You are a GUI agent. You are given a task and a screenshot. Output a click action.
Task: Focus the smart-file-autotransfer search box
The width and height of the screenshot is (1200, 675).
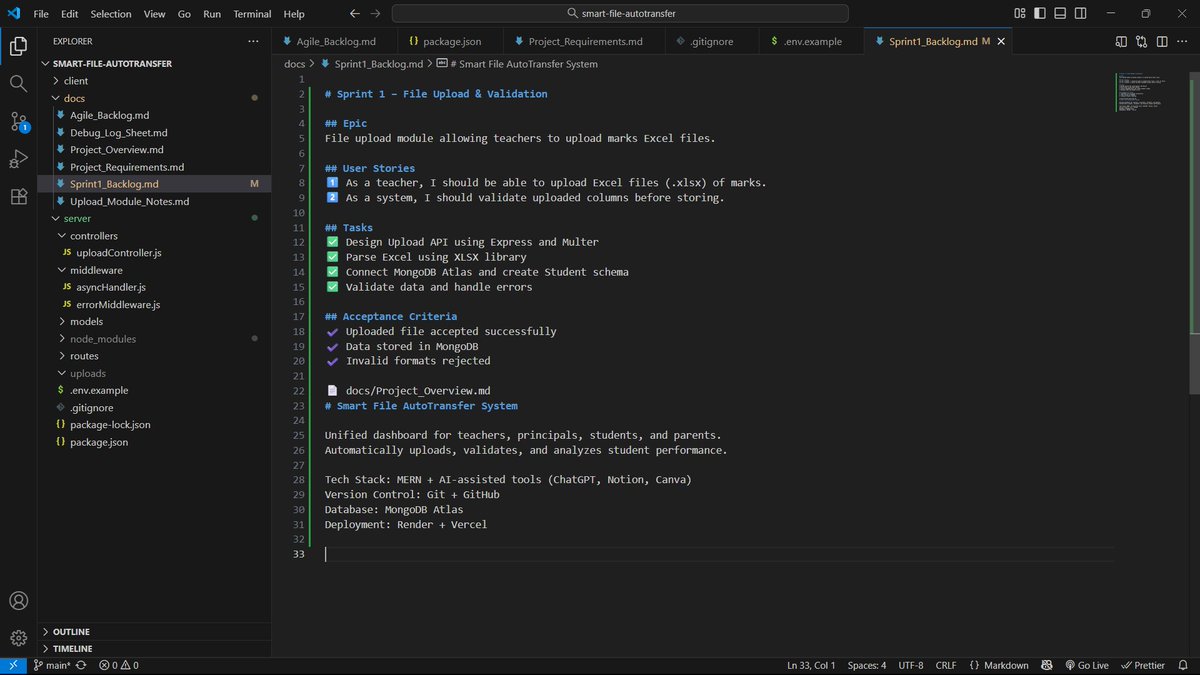(620, 14)
